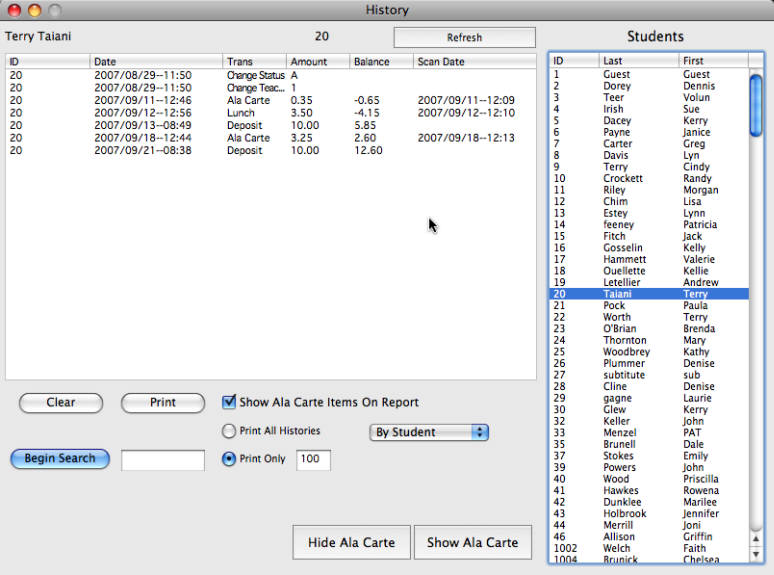Open the By Student dropdown
Screen dimensions: 774x575
point(429,432)
